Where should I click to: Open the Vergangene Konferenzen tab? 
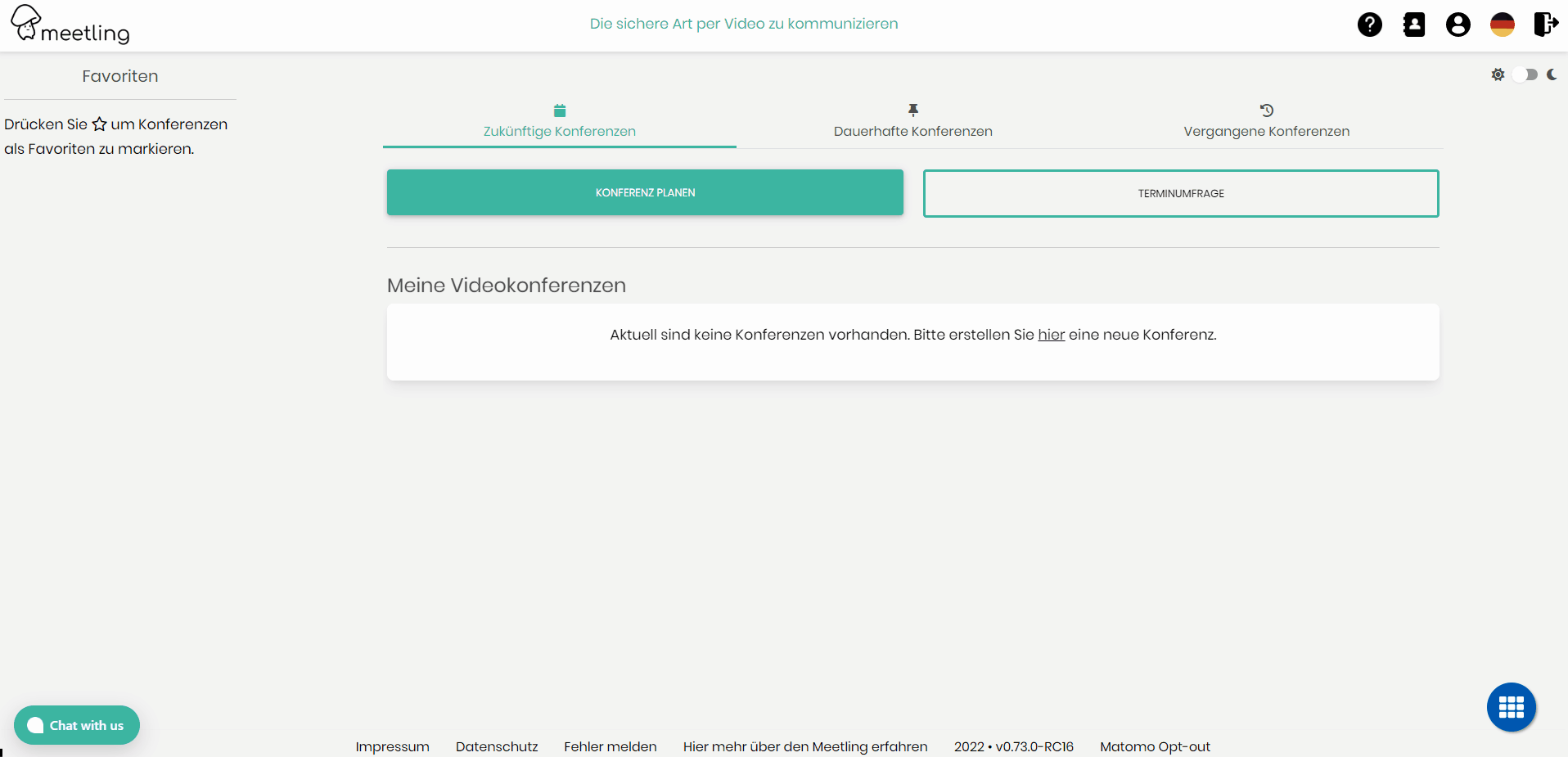pos(1266,131)
